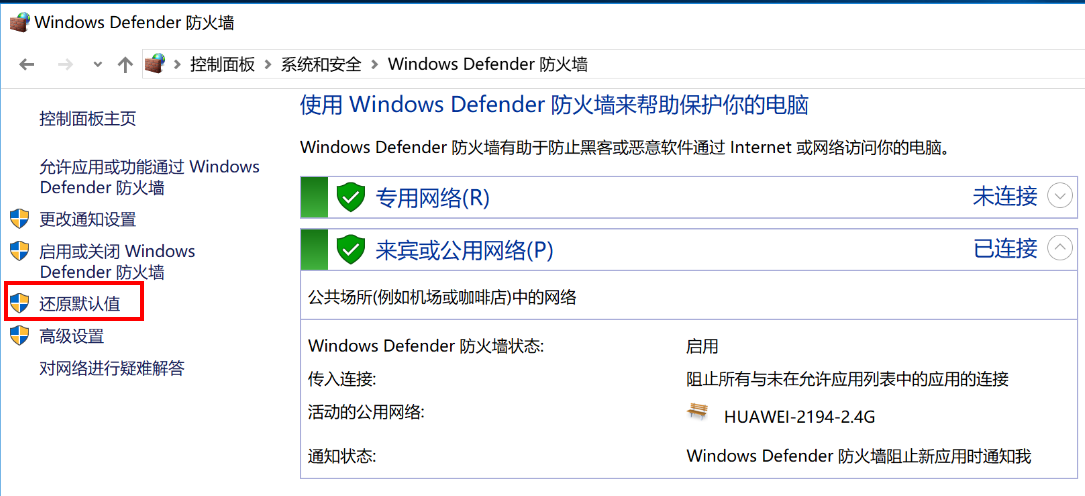Click the green shield beside 专用网络(R)
This screenshot has height=496, width=1085.
click(350, 197)
